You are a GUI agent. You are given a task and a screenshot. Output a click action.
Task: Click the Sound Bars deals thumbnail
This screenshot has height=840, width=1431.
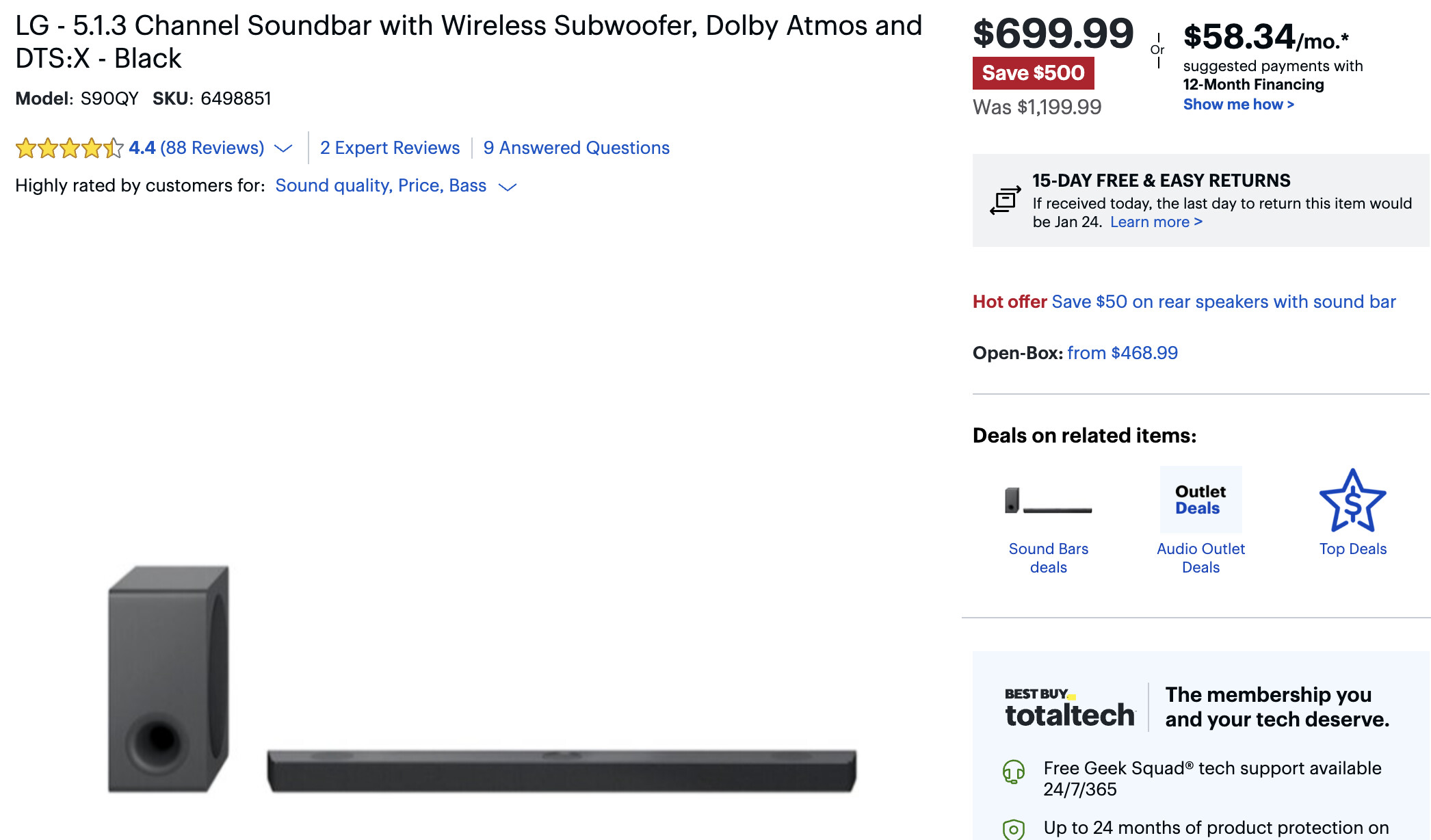(x=1048, y=501)
